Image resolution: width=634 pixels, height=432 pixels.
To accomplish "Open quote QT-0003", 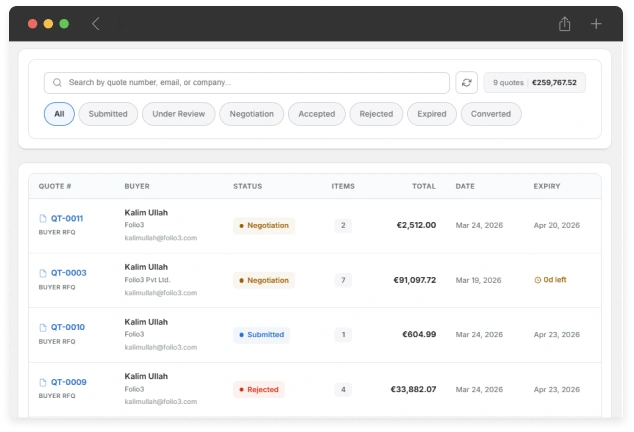I will pyautogui.click(x=68, y=273).
